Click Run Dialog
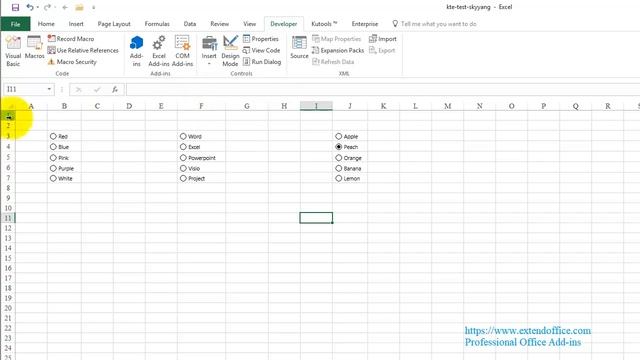 pos(262,62)
